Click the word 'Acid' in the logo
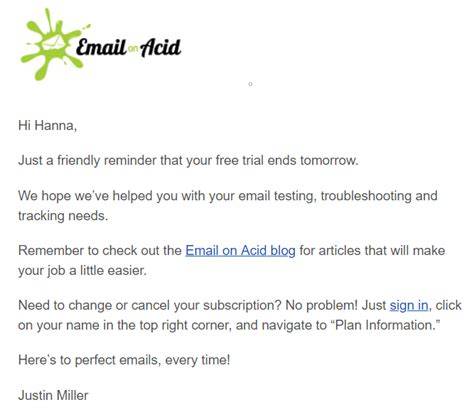This screenshot has width=474, height=412. (x=161, y=48)
